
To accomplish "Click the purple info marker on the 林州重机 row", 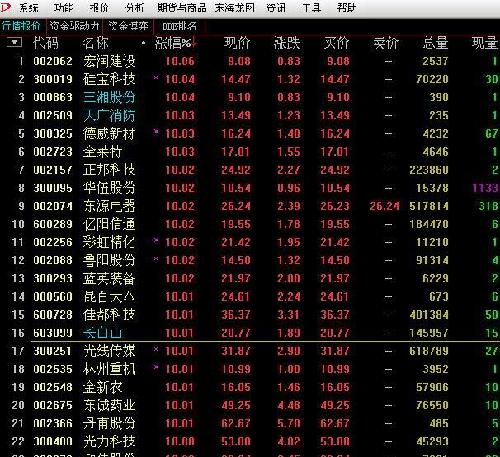I will (x=156, y=367).
